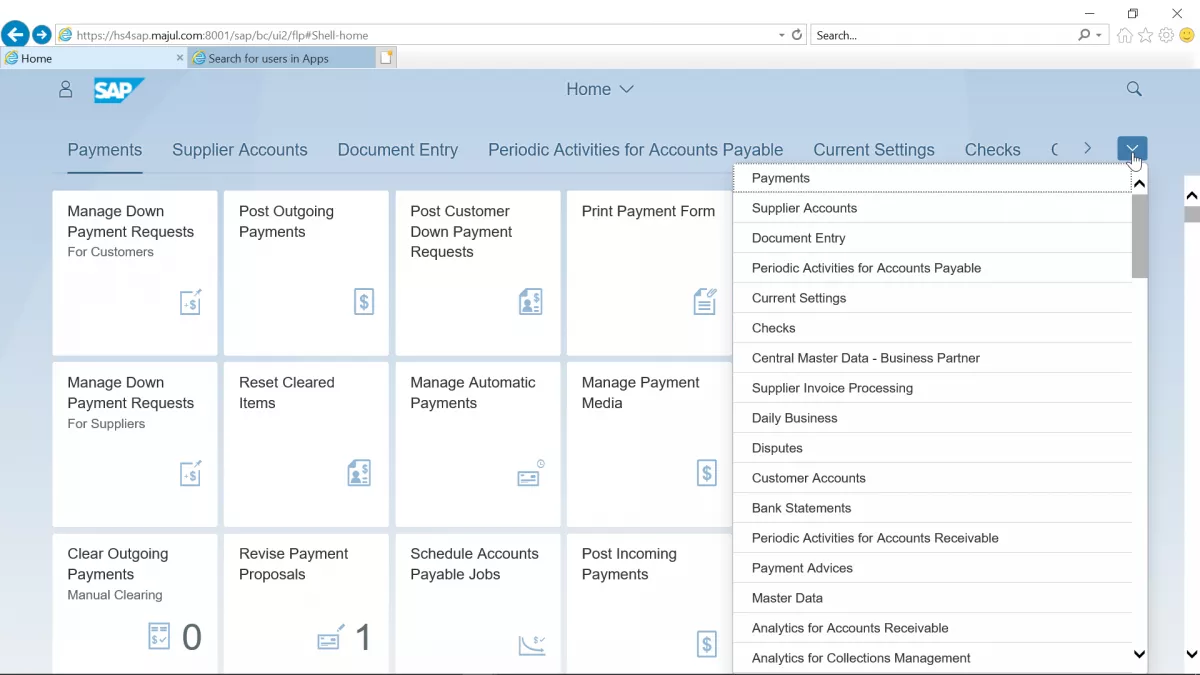Open the Schedule Accounts Payable Jobs tile
Image resolution: width=1200 pixels, height=675 pixels.
coord(478,603)
